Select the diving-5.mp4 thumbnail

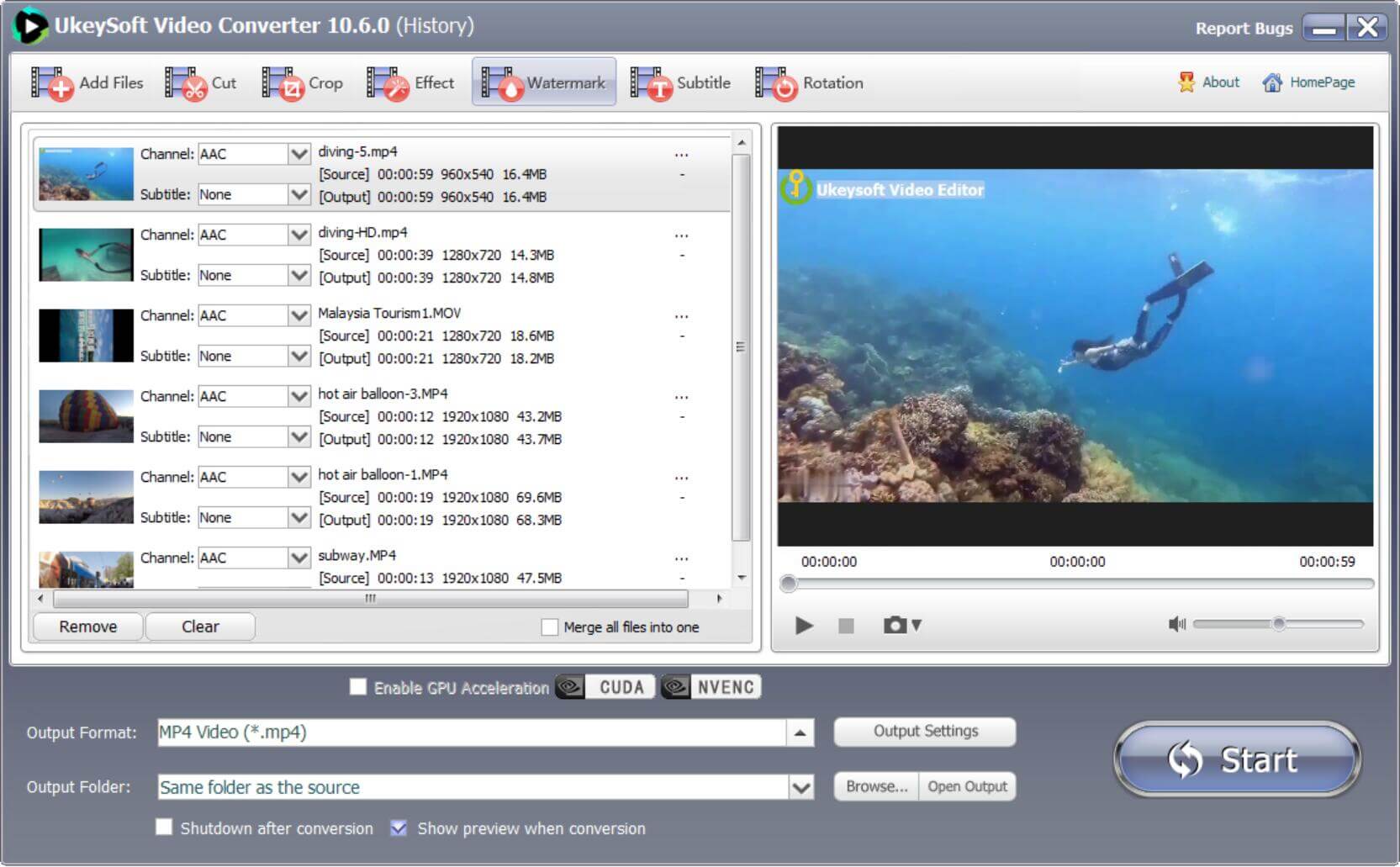[86, 174]
